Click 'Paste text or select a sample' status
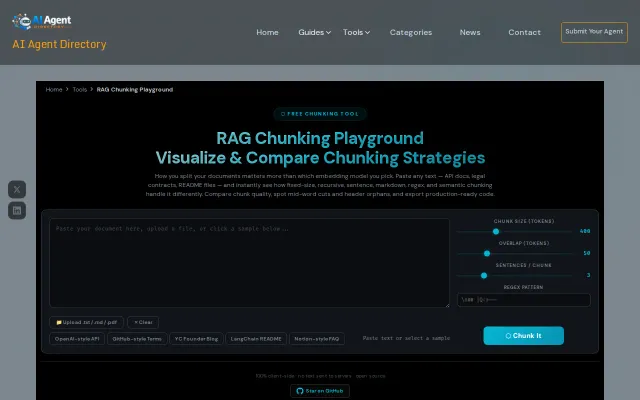640x400 pixels. 406,338
